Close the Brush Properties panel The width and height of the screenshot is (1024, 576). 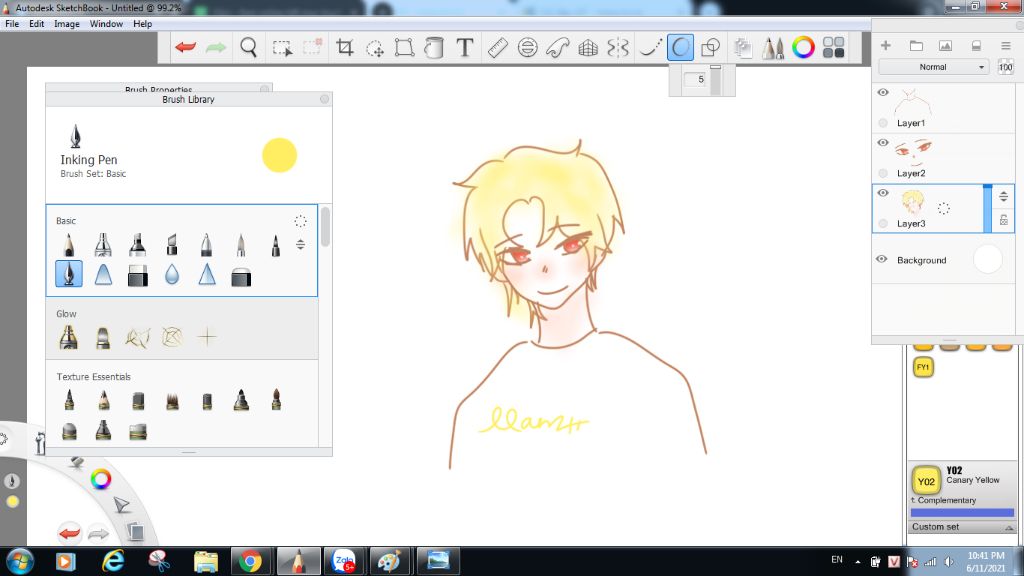pos(264,89)
